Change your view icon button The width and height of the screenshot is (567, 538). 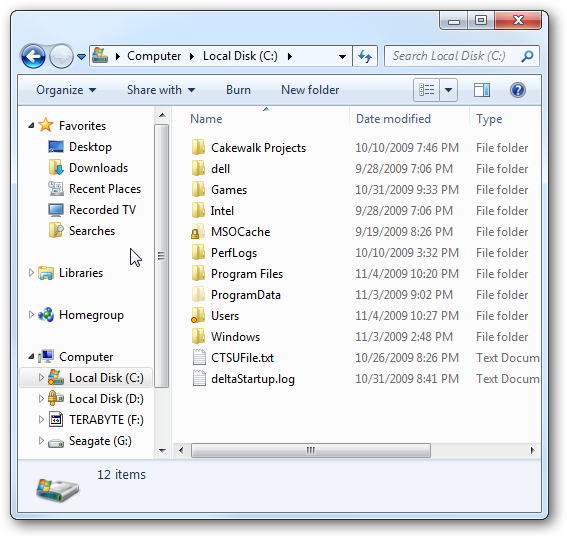(426, 90)
